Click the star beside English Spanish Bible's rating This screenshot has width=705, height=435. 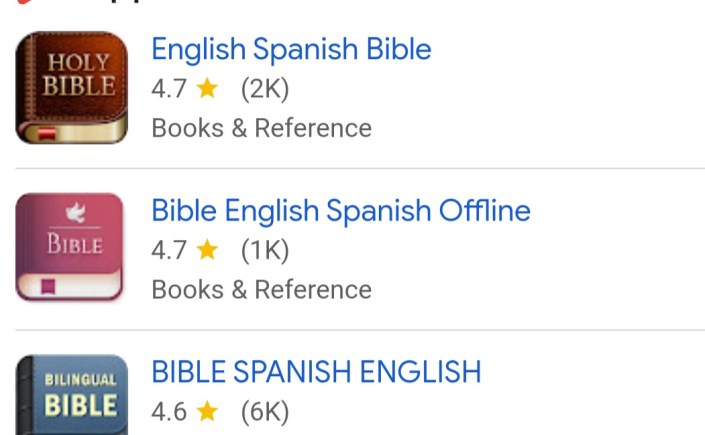pos(207,89)
